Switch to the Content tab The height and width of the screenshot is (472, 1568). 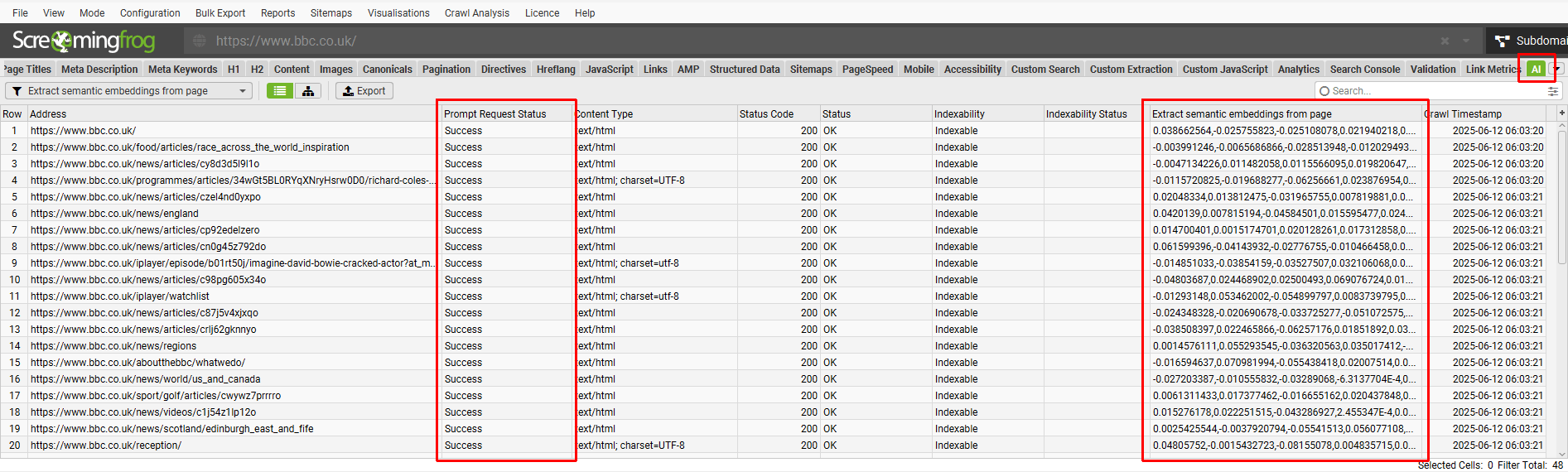[292, 70]
